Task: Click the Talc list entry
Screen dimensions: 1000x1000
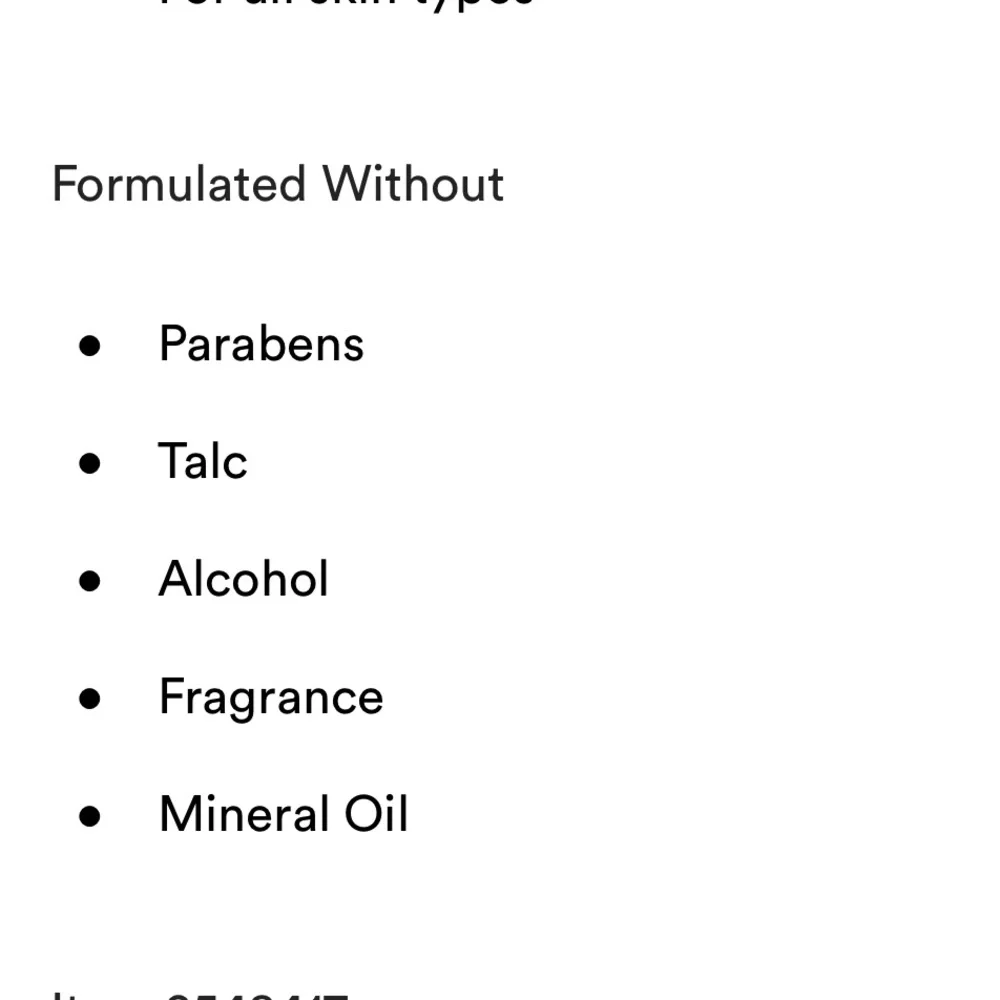Action: point(203,461)
